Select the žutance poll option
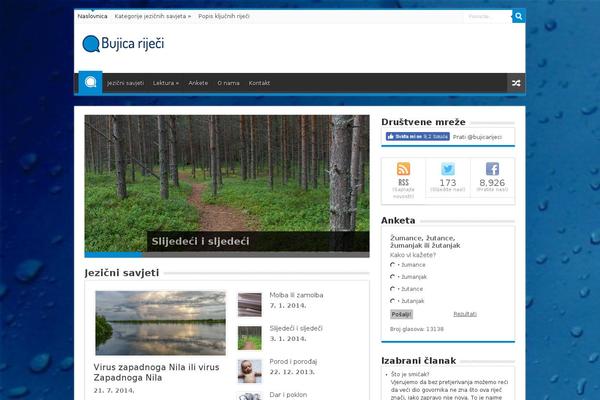 pos(392,289)
